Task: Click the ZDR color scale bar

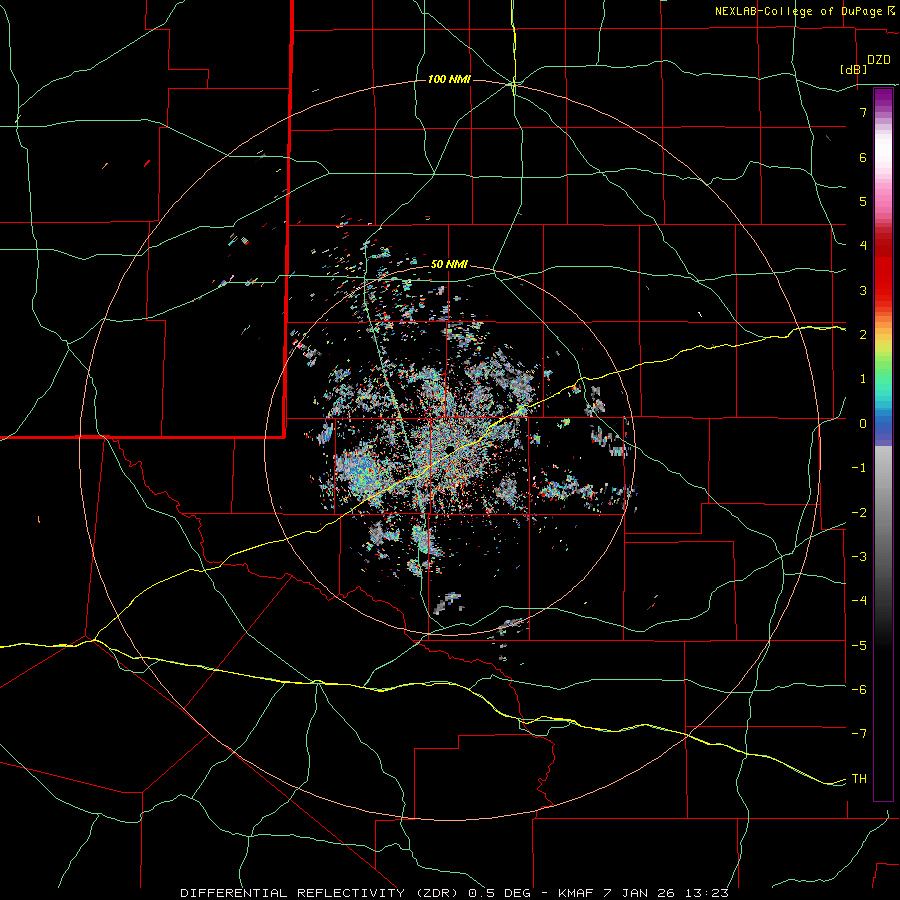Action: point(883,444)
